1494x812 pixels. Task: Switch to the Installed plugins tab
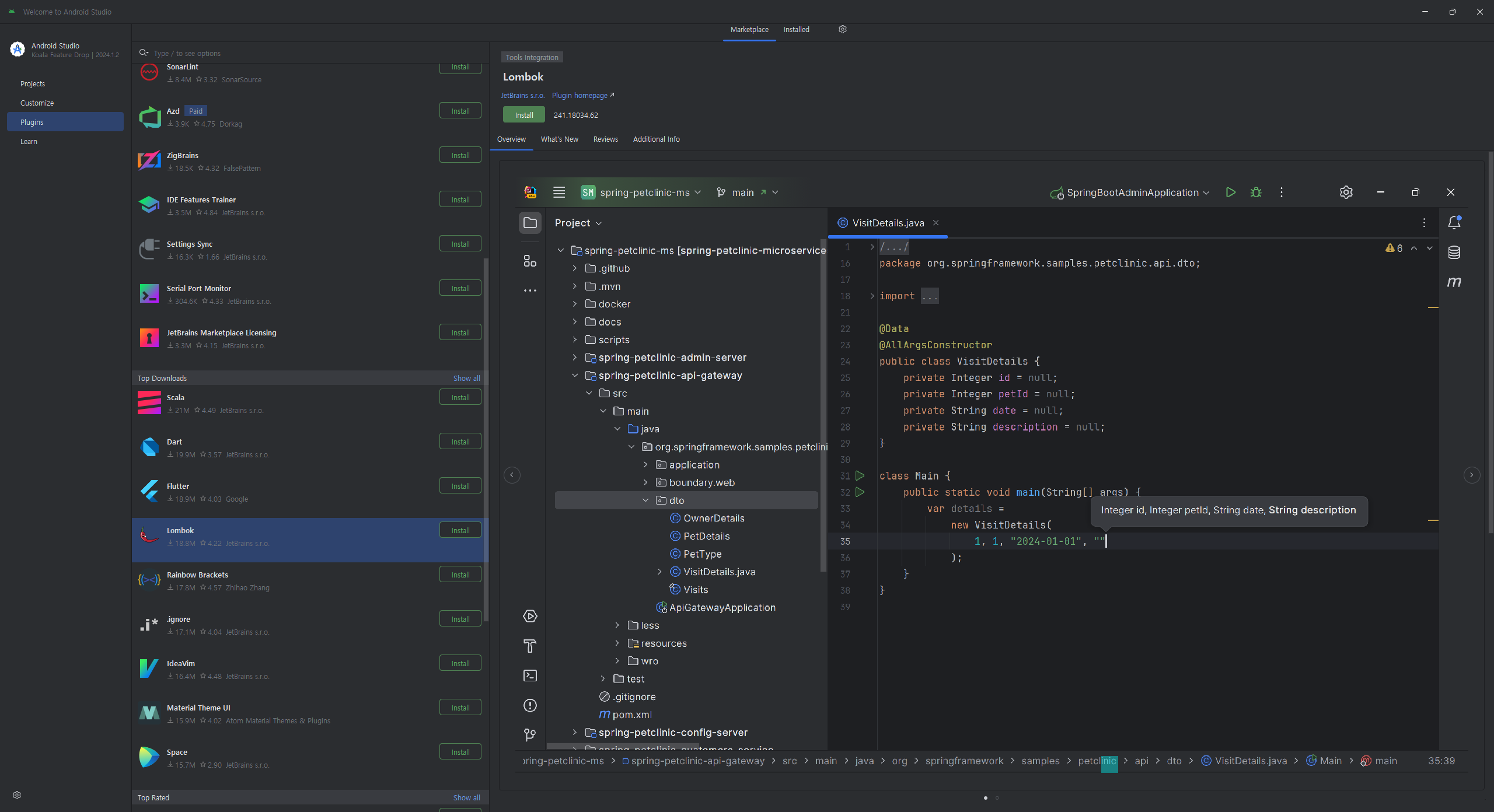click(x=797, y=29)
